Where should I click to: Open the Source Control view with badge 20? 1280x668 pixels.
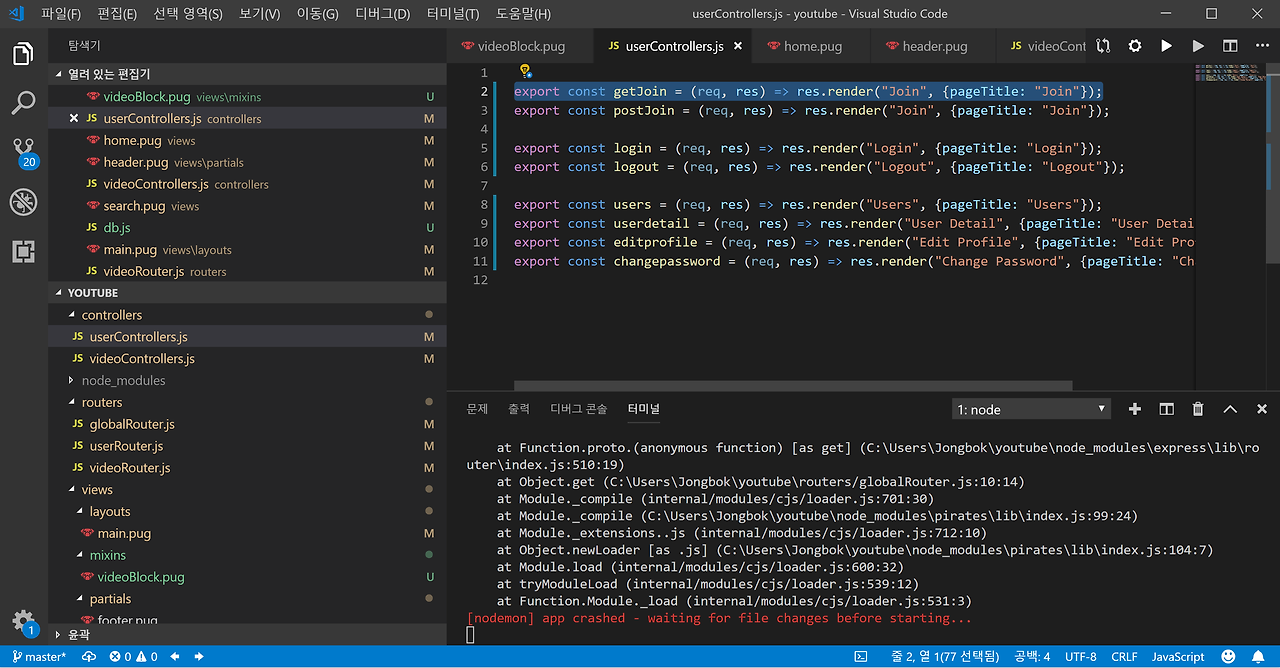click(x=23, y=152)
